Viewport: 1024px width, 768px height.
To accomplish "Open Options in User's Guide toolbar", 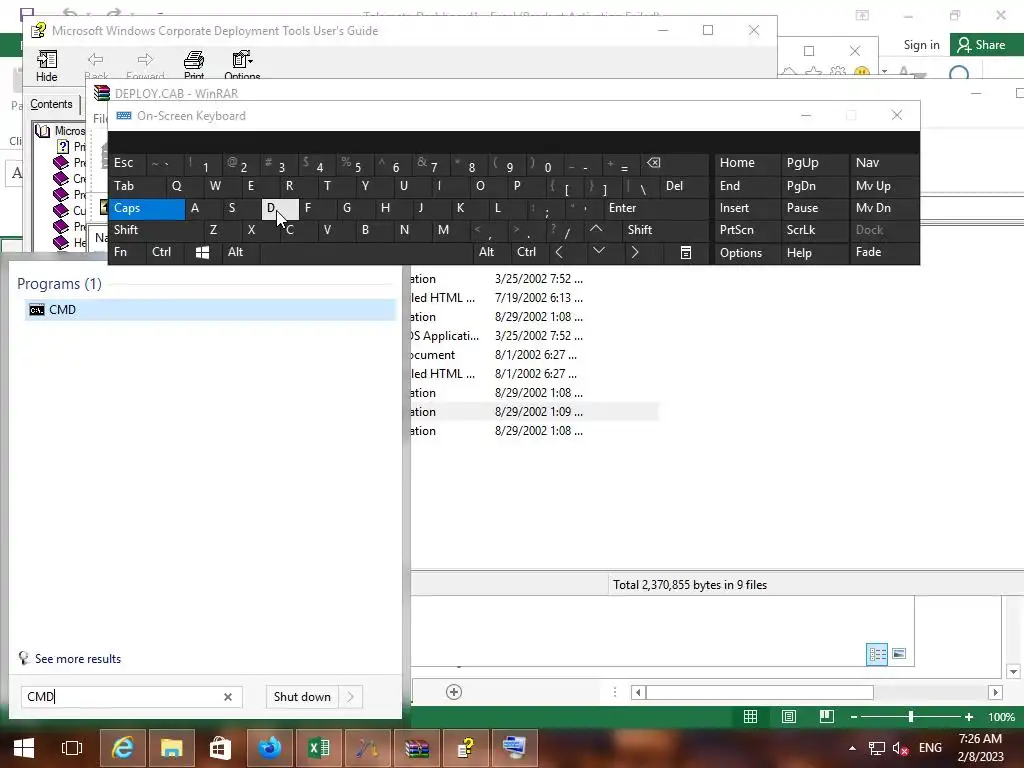I will tap(242, 65).
